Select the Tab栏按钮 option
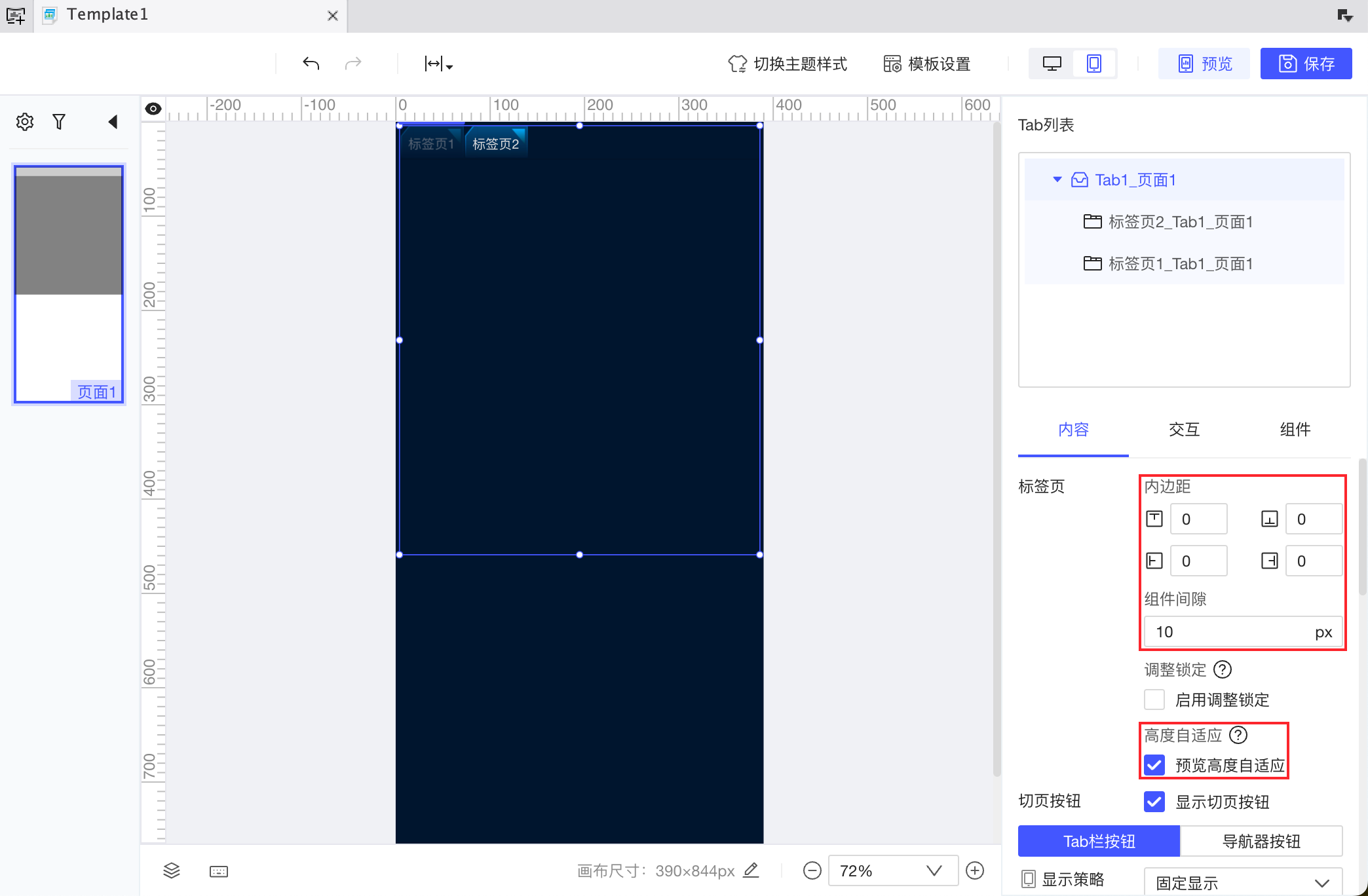The image size is (1368, 896). 1099,841
